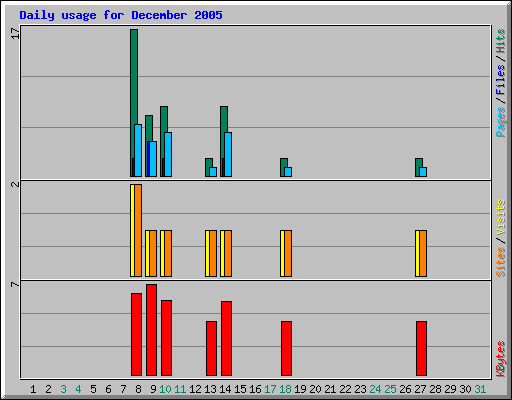Click the cyan Pages legend label

tap(500, 122)
